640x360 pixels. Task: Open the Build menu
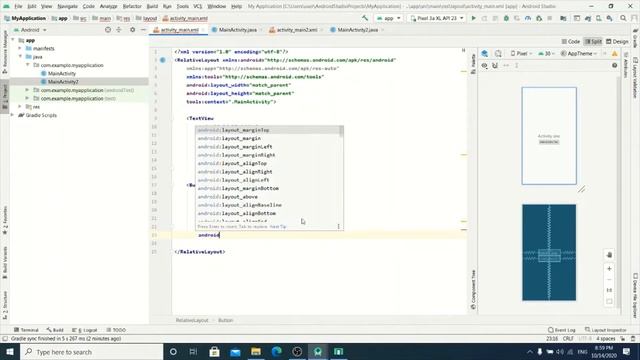(x=152, y=6)
